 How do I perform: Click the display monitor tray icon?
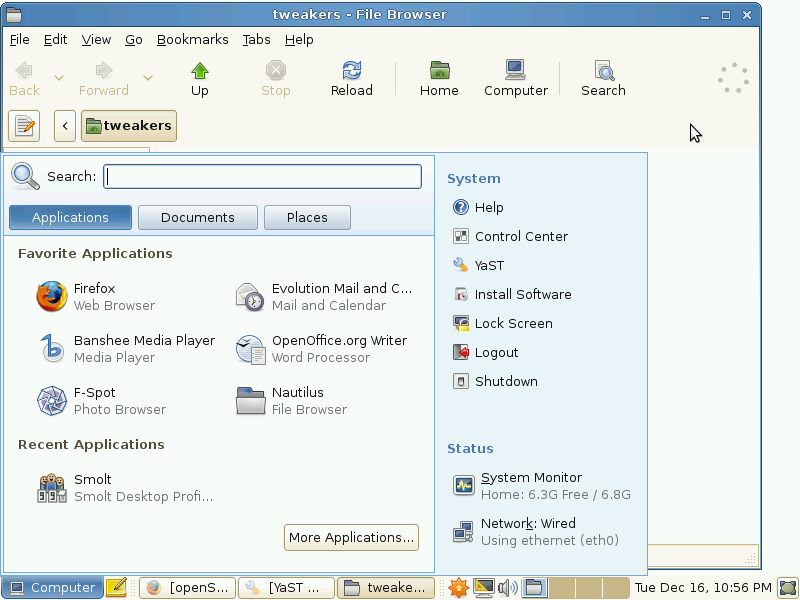click(x=483, y=588)
